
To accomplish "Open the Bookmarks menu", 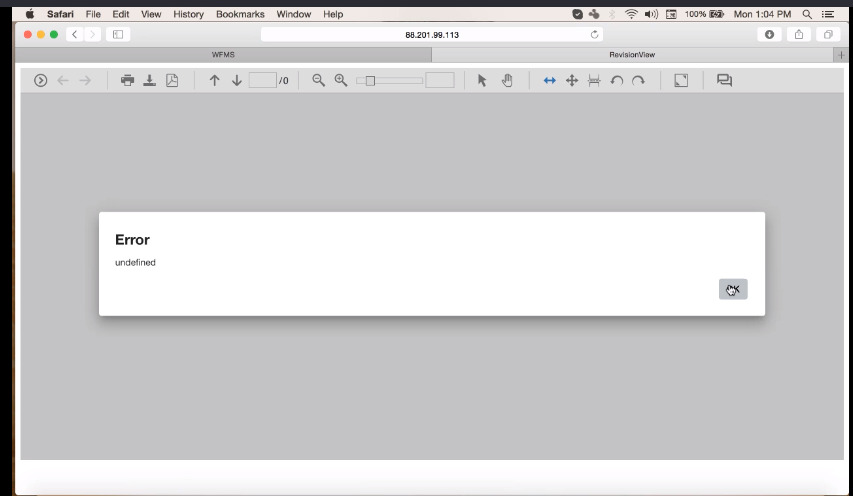I will pos(240,14).
